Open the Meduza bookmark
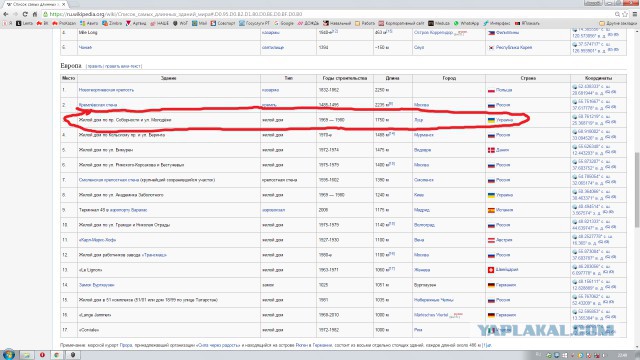640x360 pixels. point(439,23)
